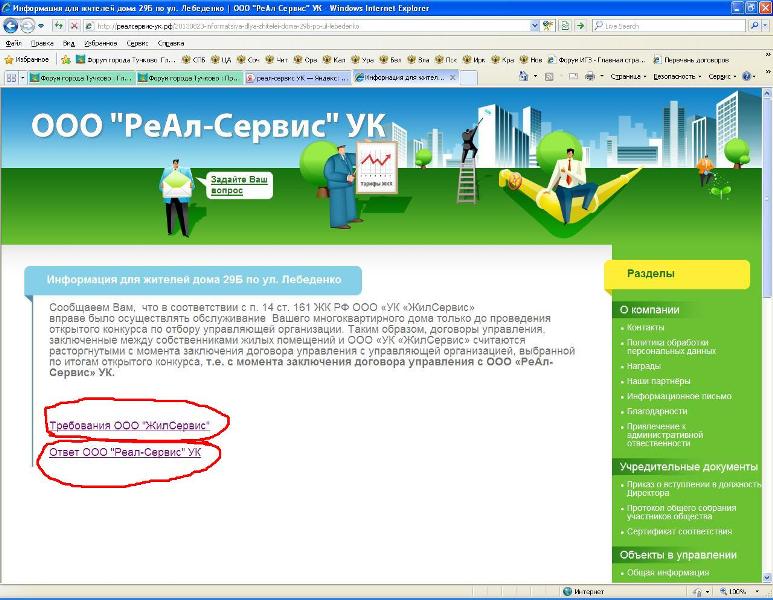
Task: Click the Help question mark icon
Action: 746,76
